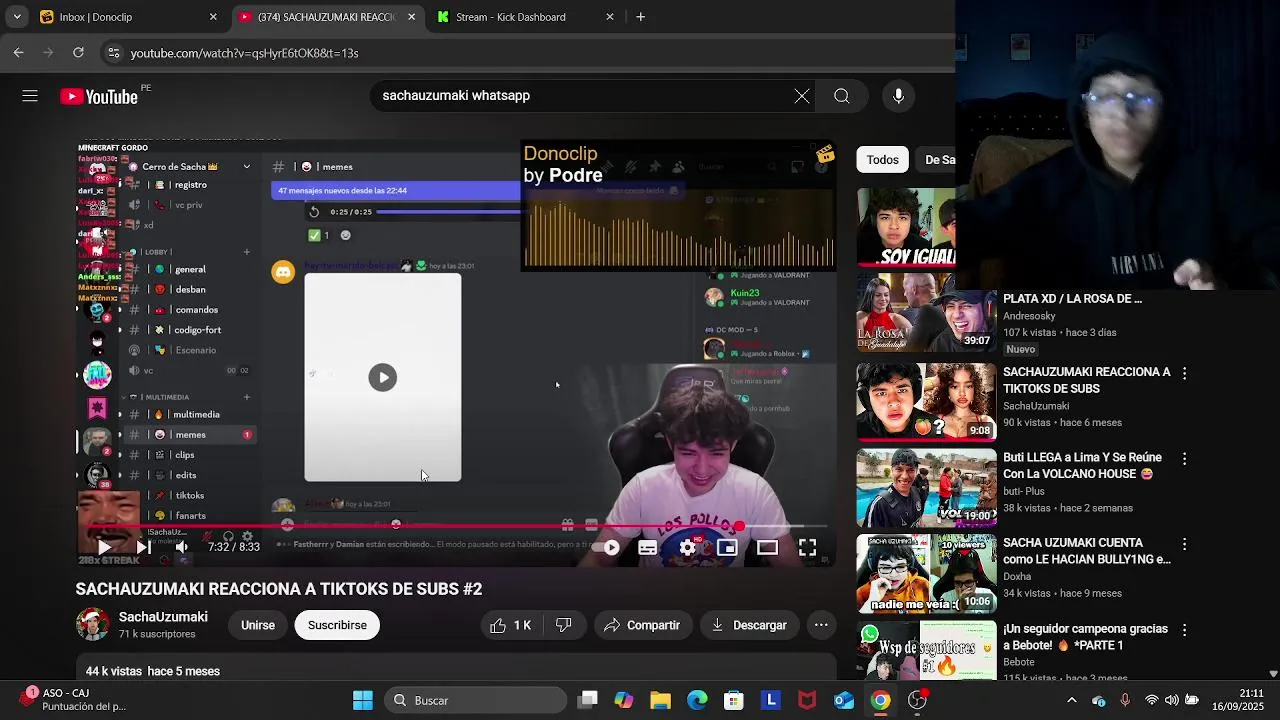The image size is (1280, 720).
Task: Open the YouTube guide hamburger menu
Action: [x=30, y=96]
